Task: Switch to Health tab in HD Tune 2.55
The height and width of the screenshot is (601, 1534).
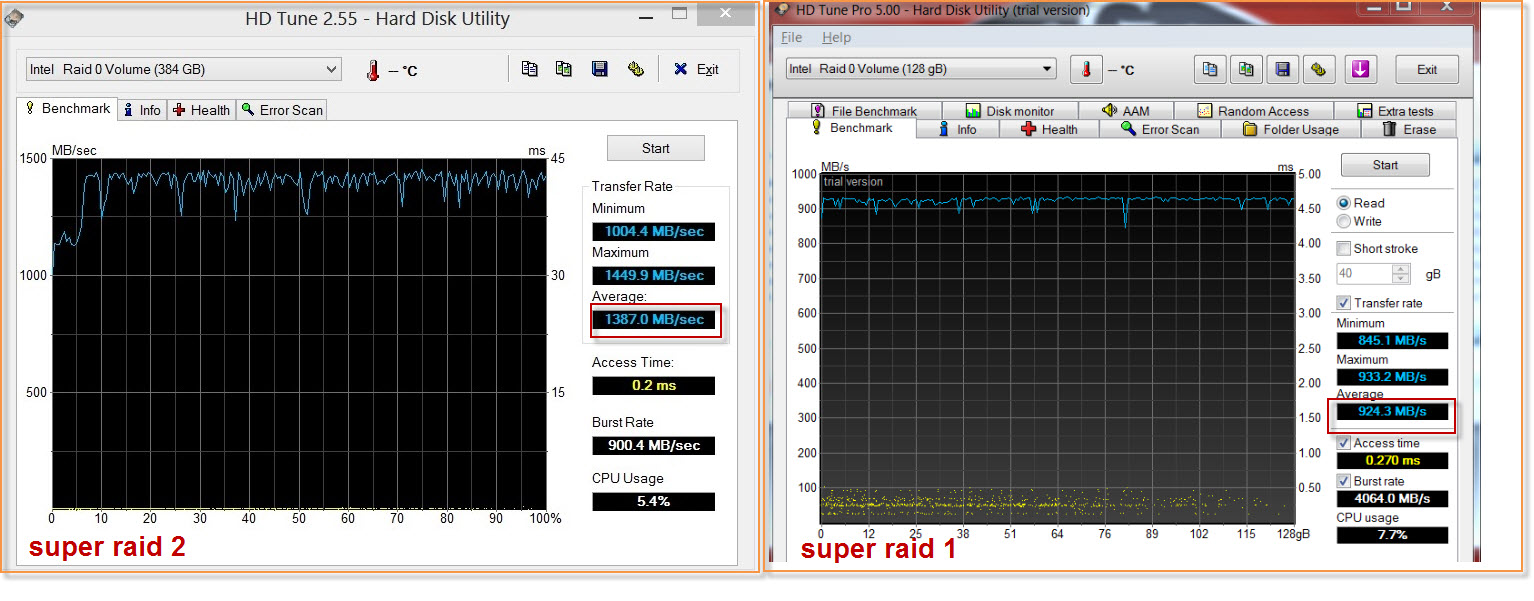Action: click(201, 110)
